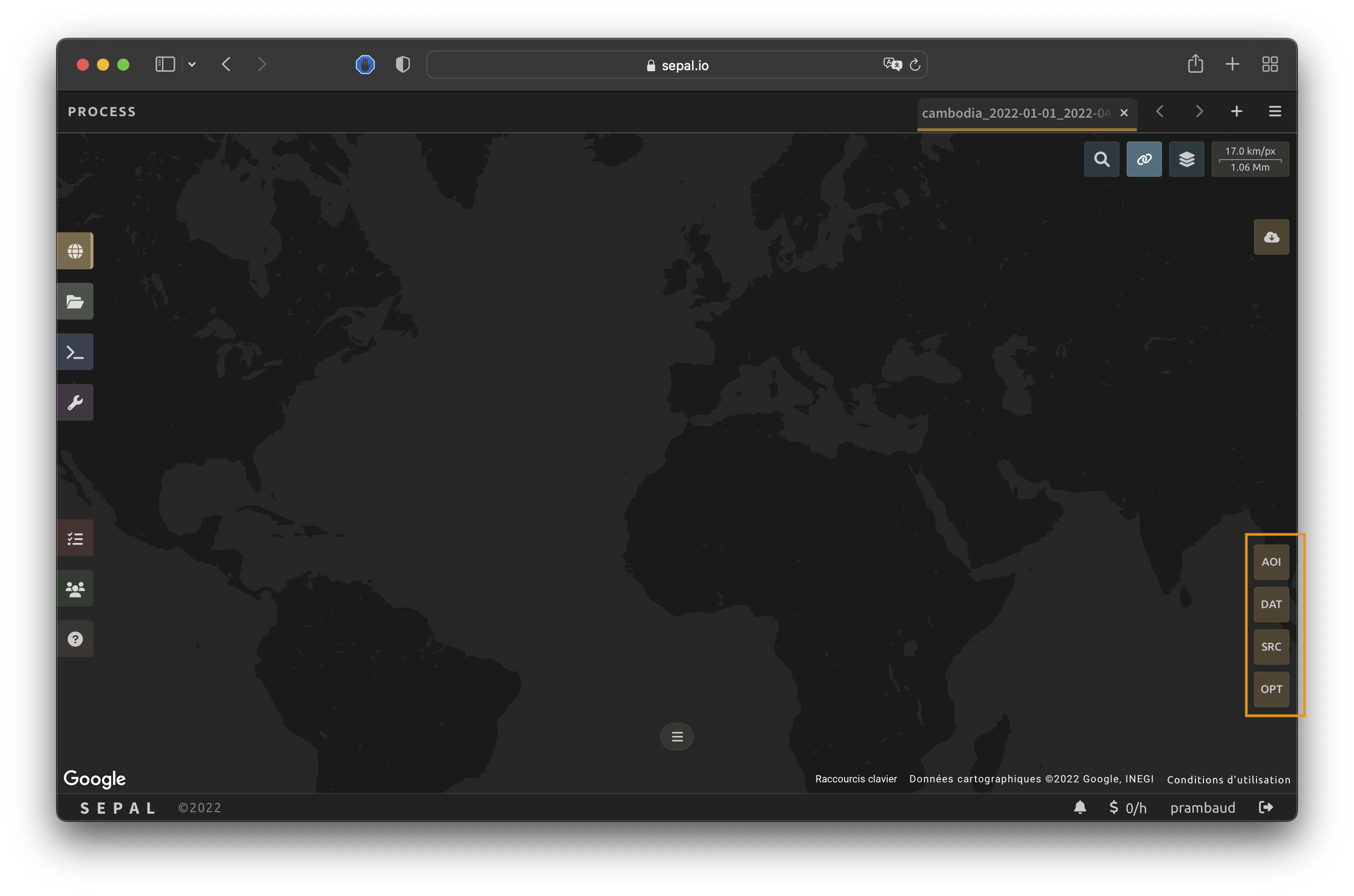Open the Apps wrench section
The width and height of the screenshot is (1354, 896).
click(x=75, y=402)
